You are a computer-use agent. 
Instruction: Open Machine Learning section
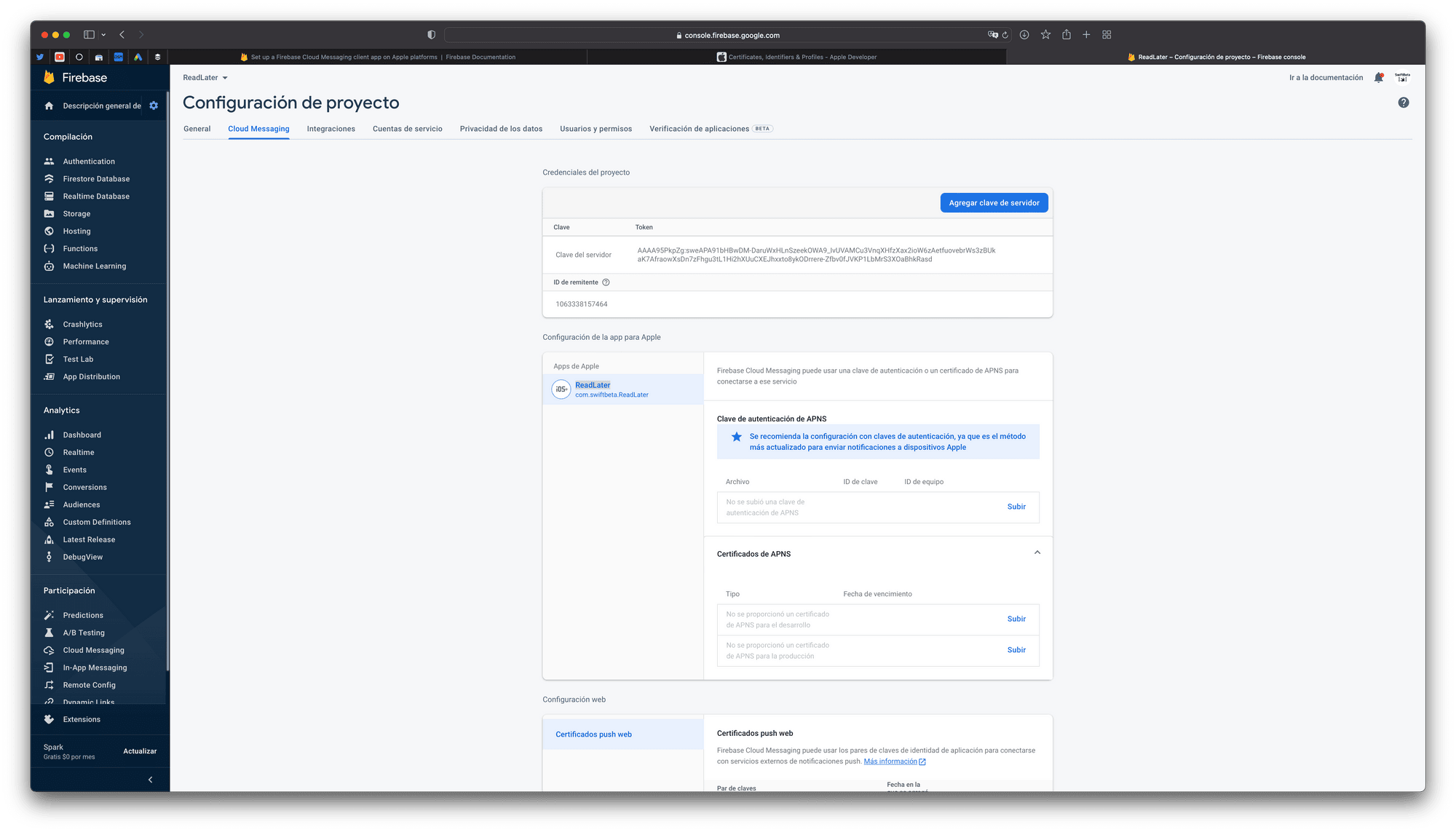coord(95,266)
